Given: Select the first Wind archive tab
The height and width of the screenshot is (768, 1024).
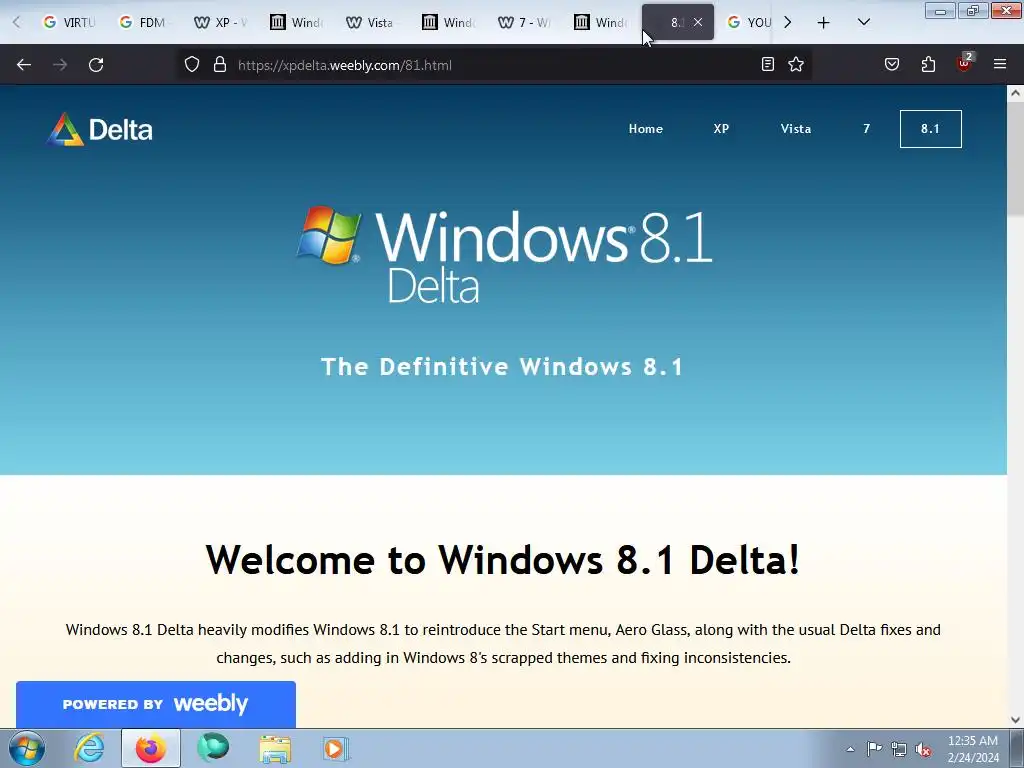Looking at the screenshot, I should click(296, 22).
